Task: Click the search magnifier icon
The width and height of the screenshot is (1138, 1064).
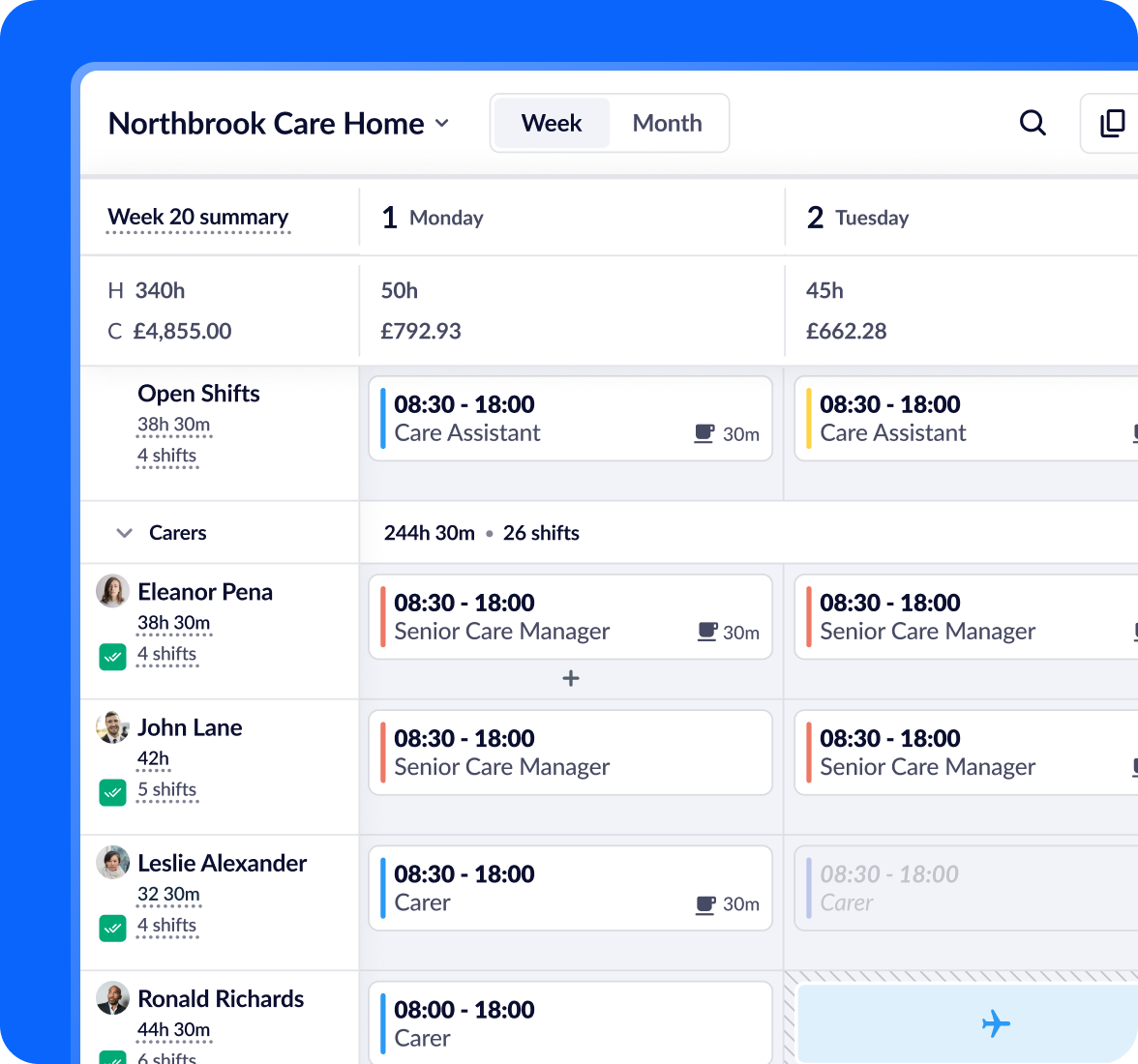Action: [1033, 123]
